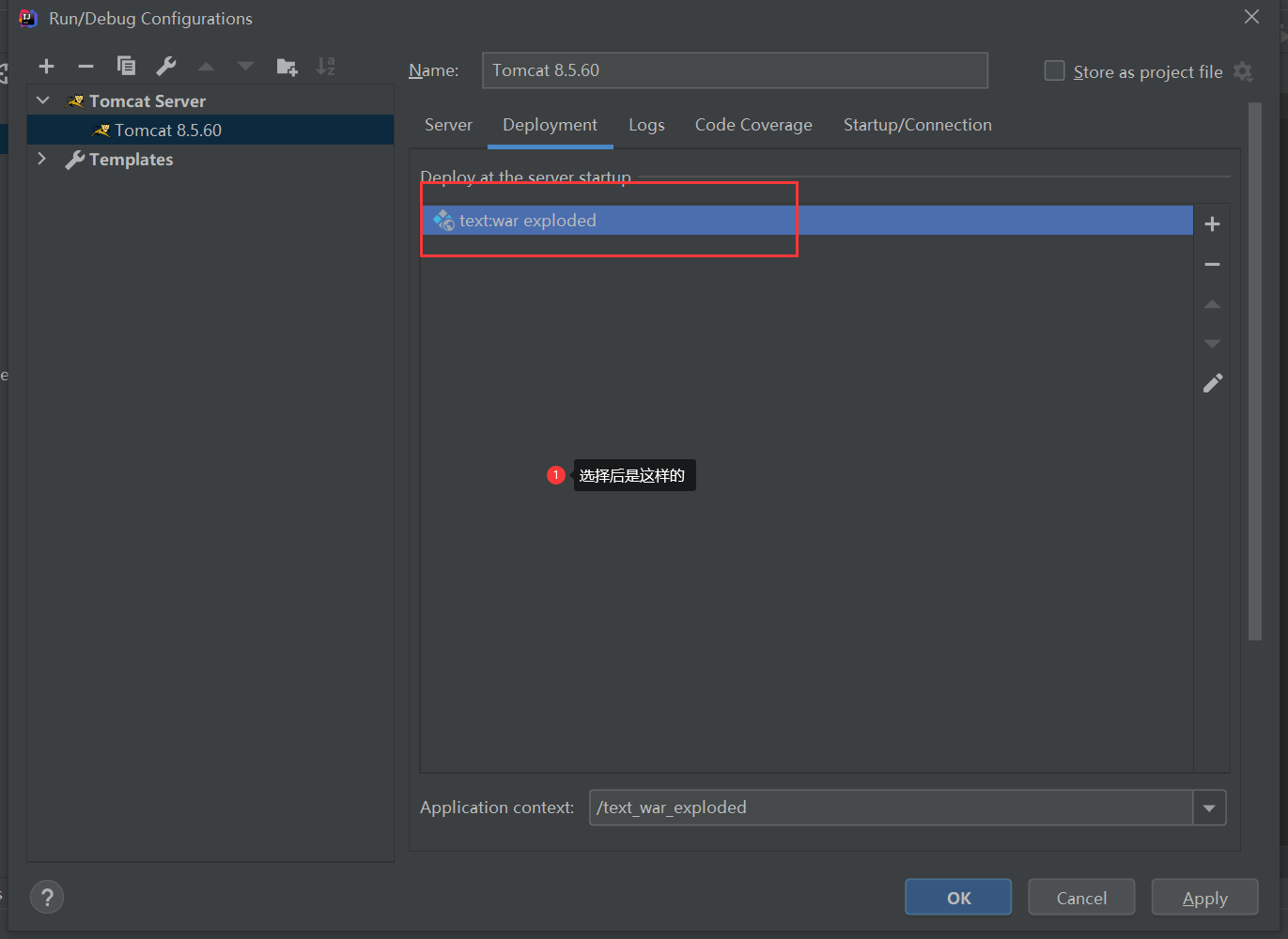
Task: Focus the Name input field
Action: coord(735,70)
